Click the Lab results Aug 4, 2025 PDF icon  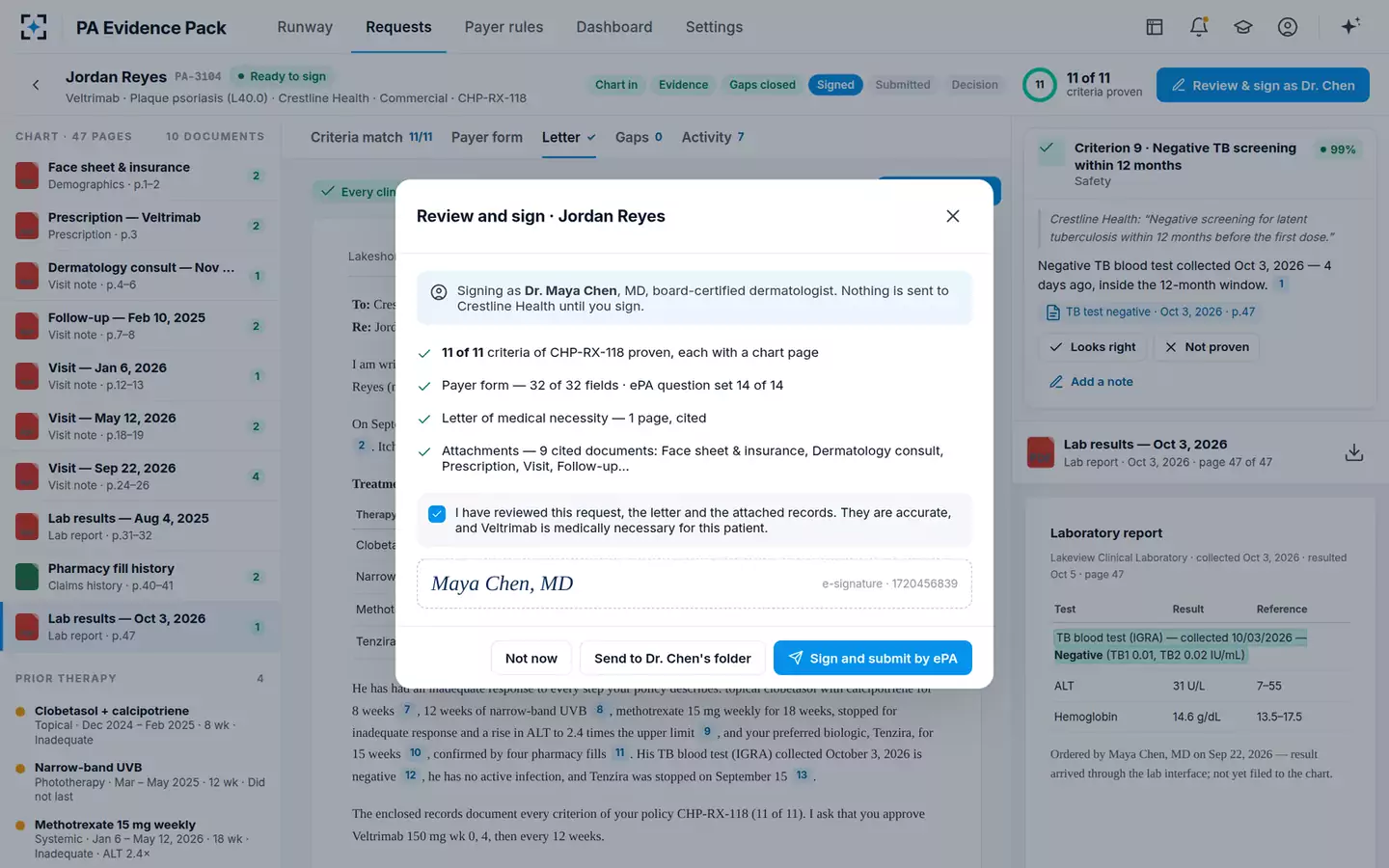[27, 527]
